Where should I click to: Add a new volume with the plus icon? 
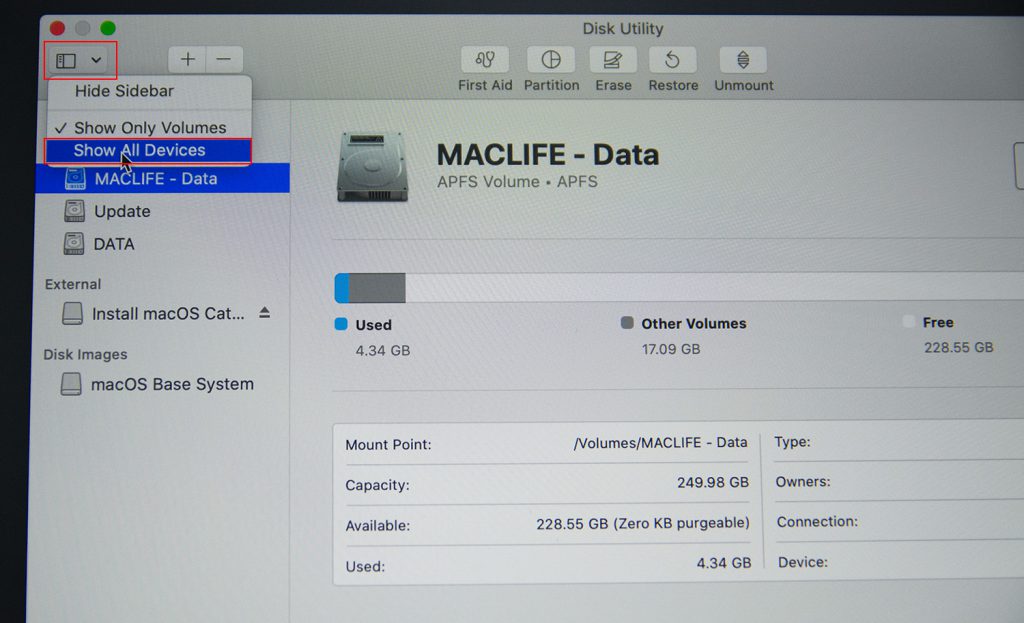point(186,58)
